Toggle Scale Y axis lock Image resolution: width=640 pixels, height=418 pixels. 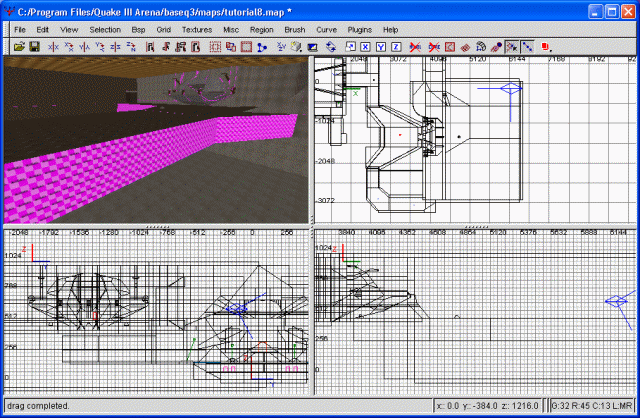(380, 47)
